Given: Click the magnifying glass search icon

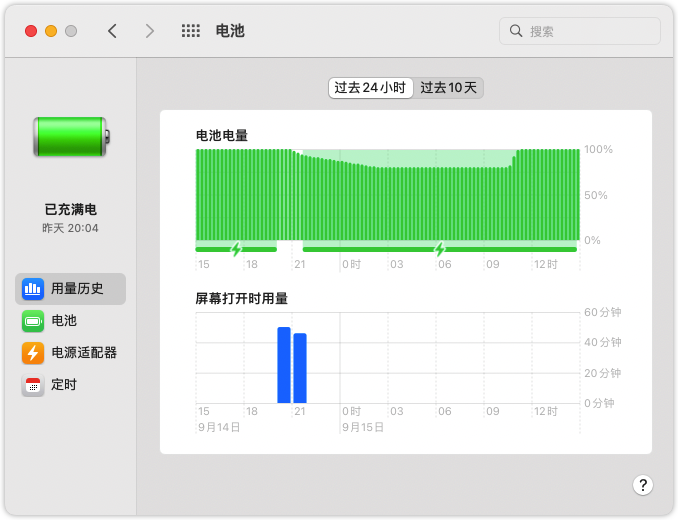Looking at the screenshot, I should pos(517,31).
